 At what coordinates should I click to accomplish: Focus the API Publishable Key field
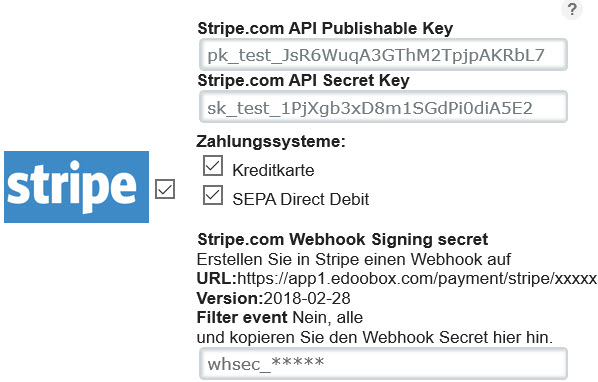pyautogui.click(x=383, y=55)
